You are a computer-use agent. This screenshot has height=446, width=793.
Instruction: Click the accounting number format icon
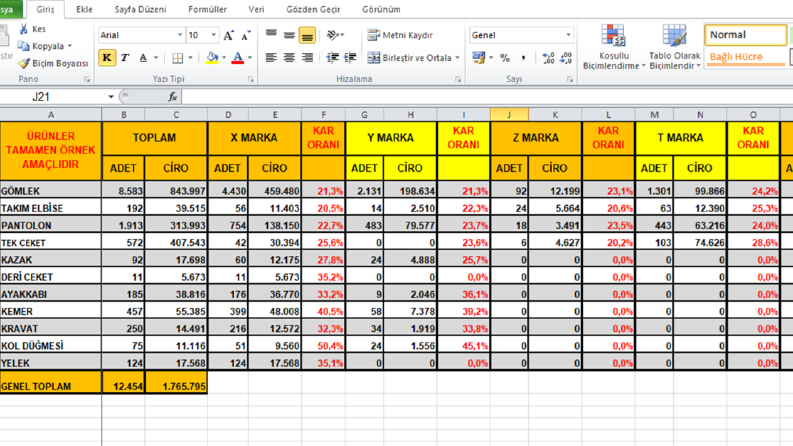pyautogui.click(x=478, y=58)
